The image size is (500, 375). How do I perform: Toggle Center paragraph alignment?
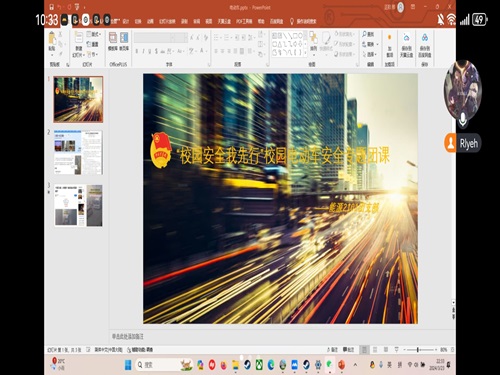223,51
